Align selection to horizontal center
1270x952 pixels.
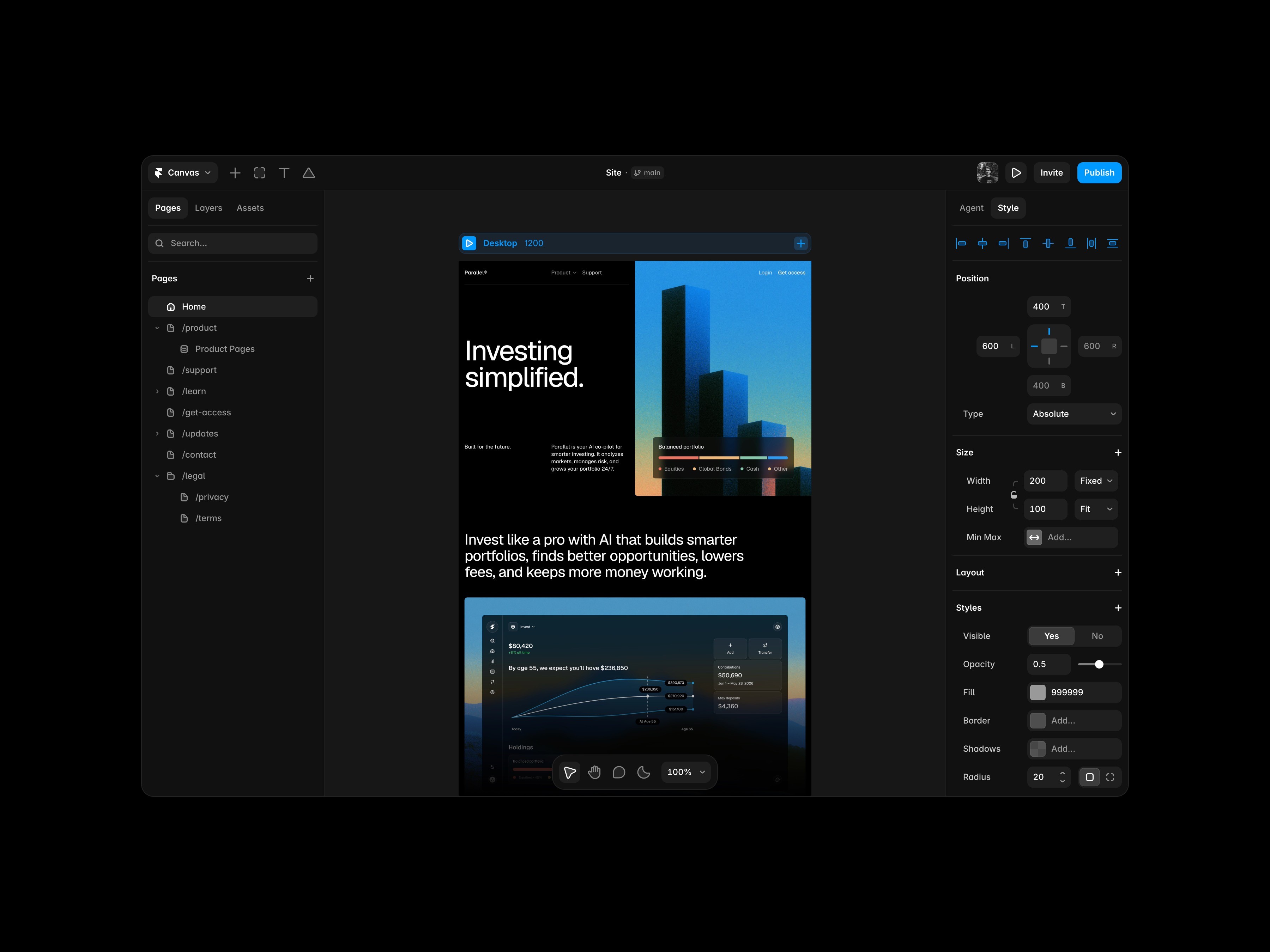(x=982, y=243)
